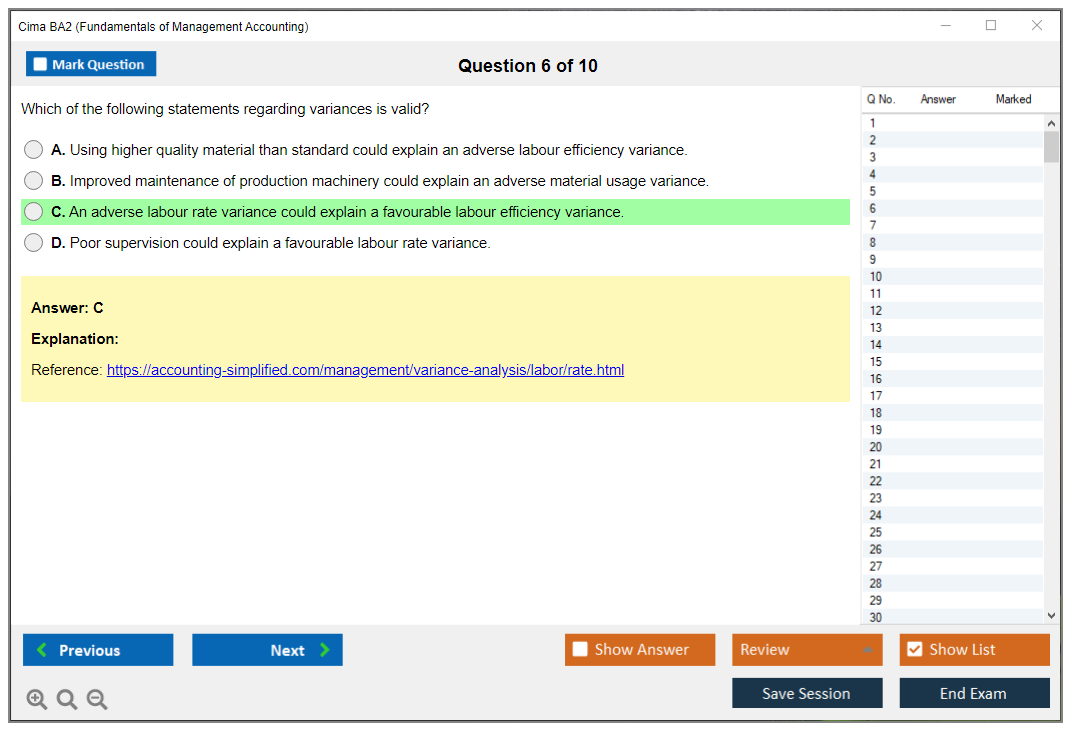Viewport: 1075px width, 735px height.
Task: Click the End Exam button
Action: 974,693
